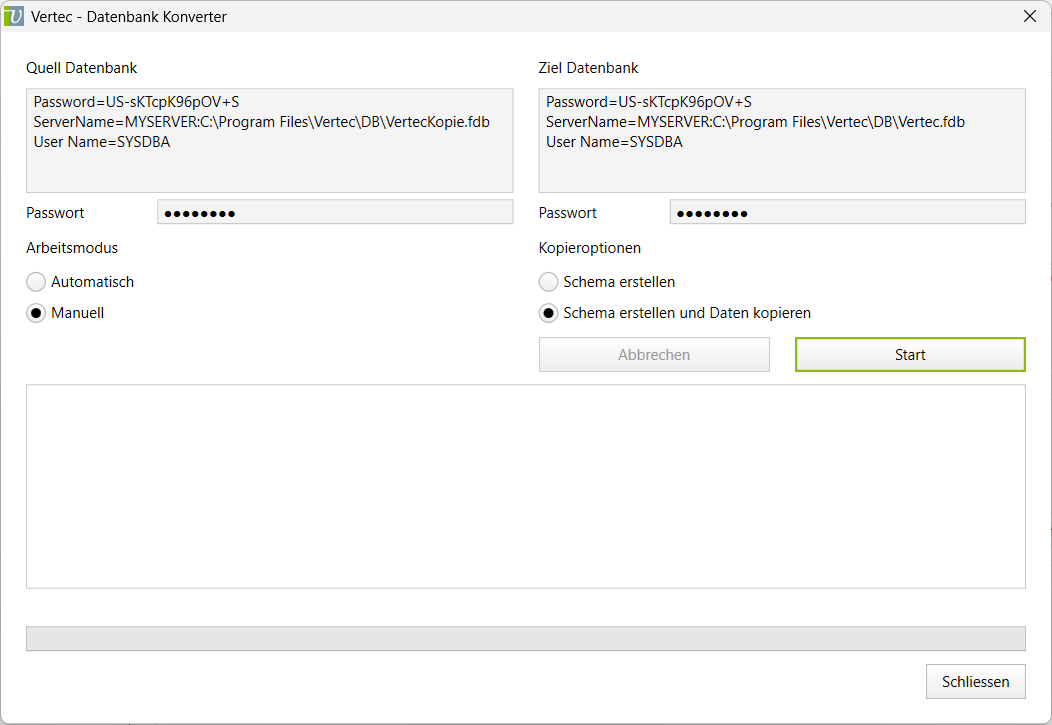Click the Vertec.fdb server path in Ziel Datenbank
This screenshot has height=725, width=1052.
(x=755, y=122)
